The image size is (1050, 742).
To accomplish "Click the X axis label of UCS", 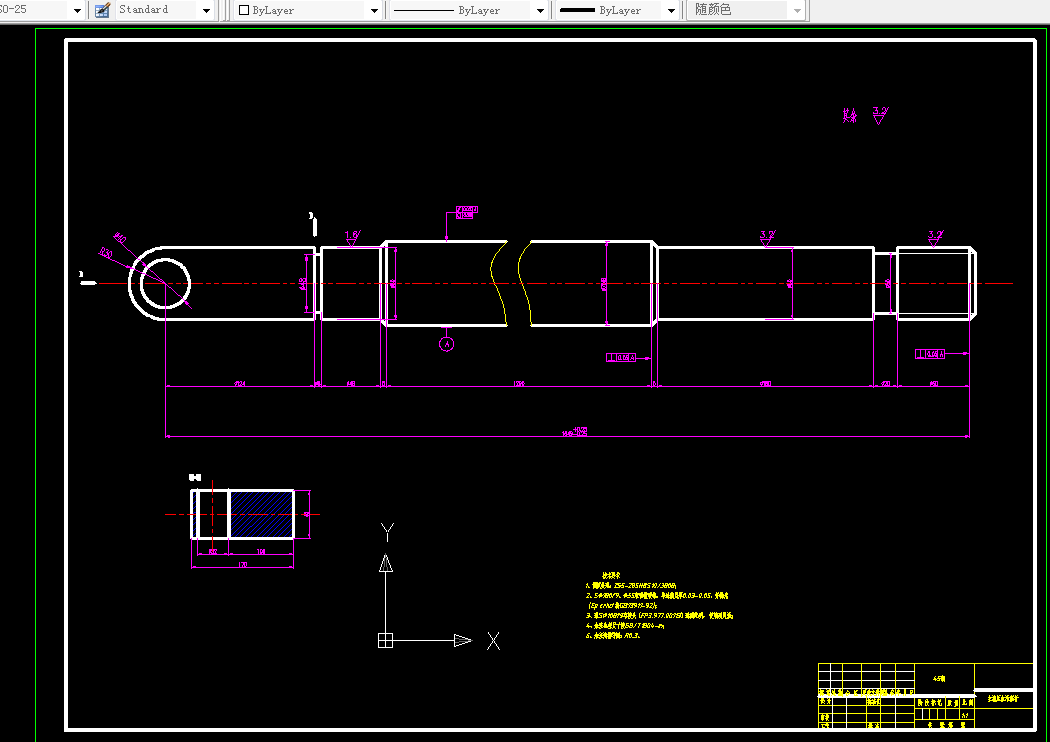I will point(494,641).
